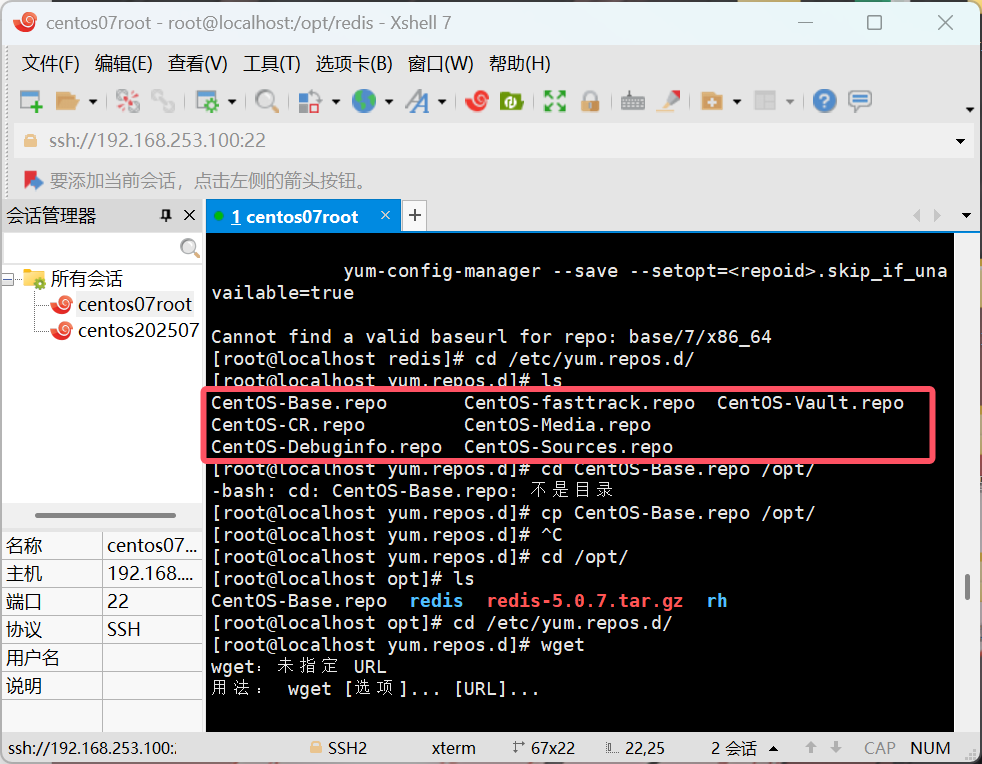Click the orange folder with plus icon
The width and height of the screenshot is (982, 764).
(711, 101)
